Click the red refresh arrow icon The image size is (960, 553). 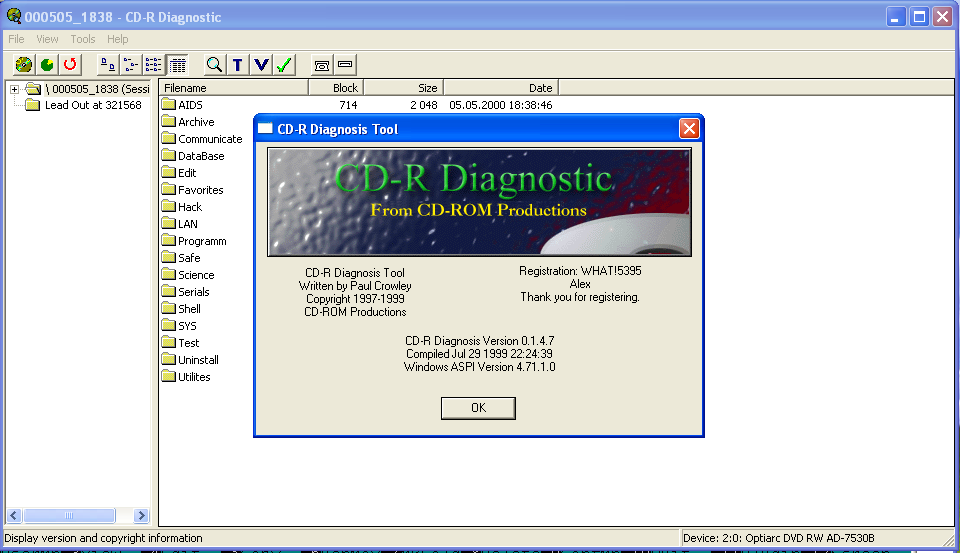[70, 64]
